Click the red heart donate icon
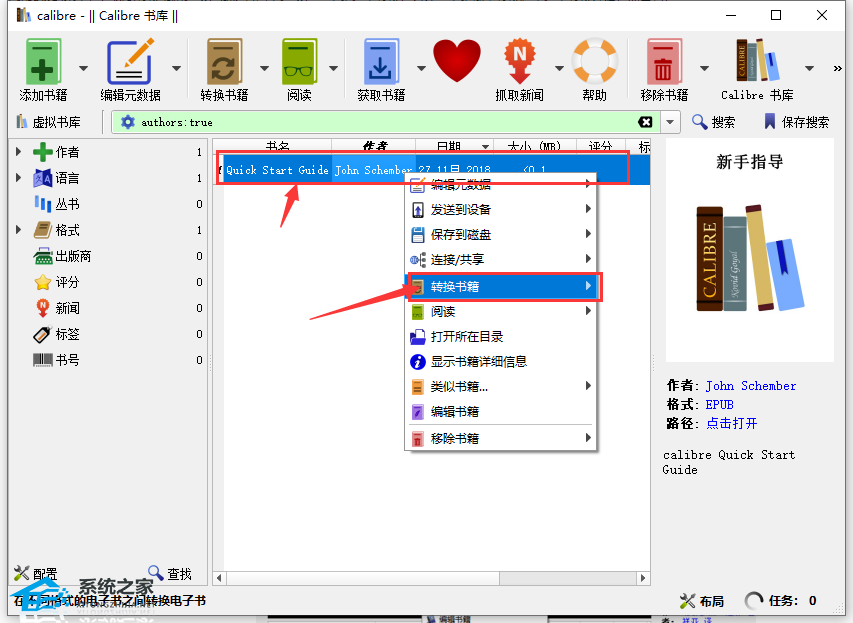 pyautogui.click(x=457, y=61)
